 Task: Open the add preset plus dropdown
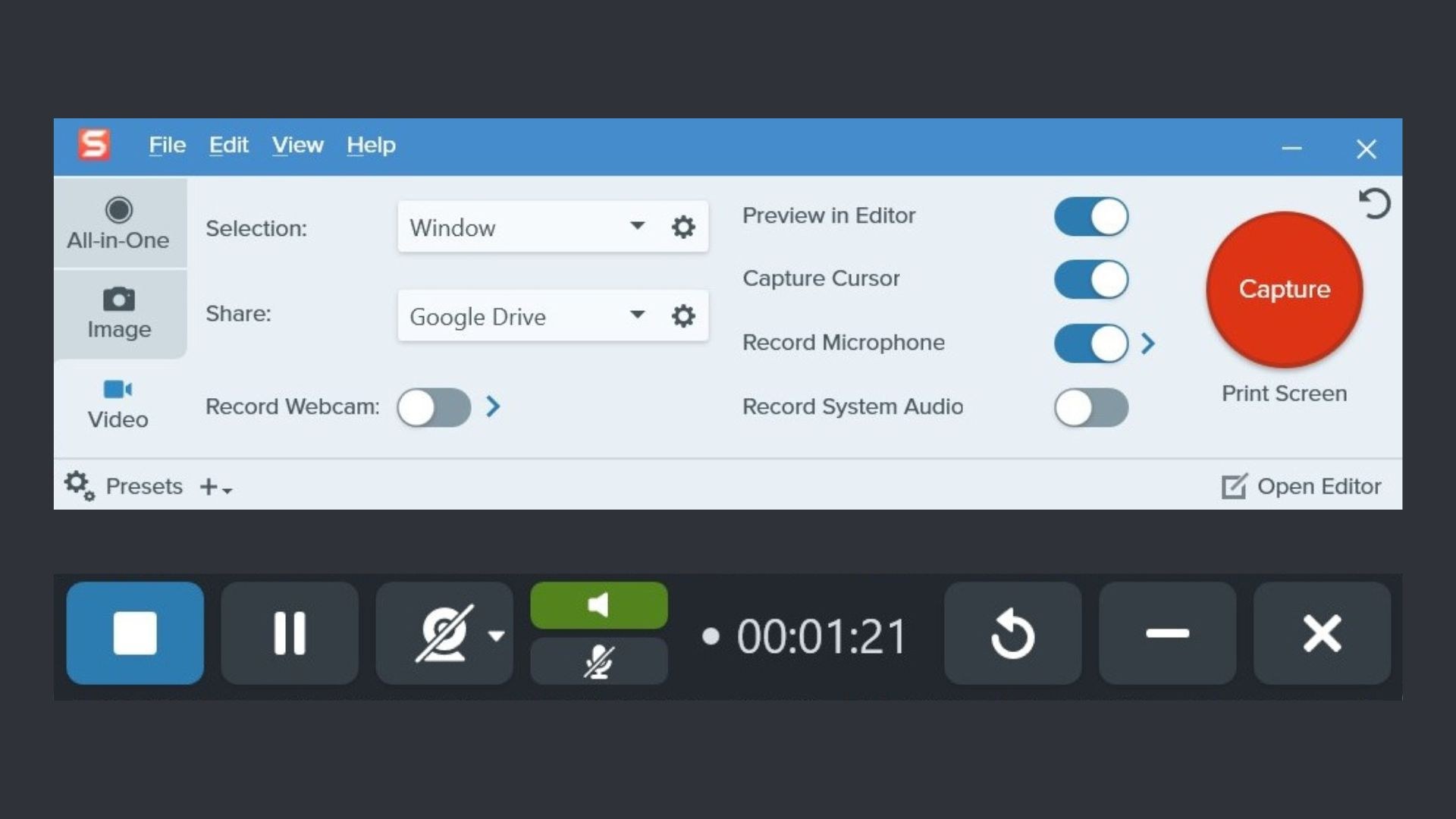[215, 487]
